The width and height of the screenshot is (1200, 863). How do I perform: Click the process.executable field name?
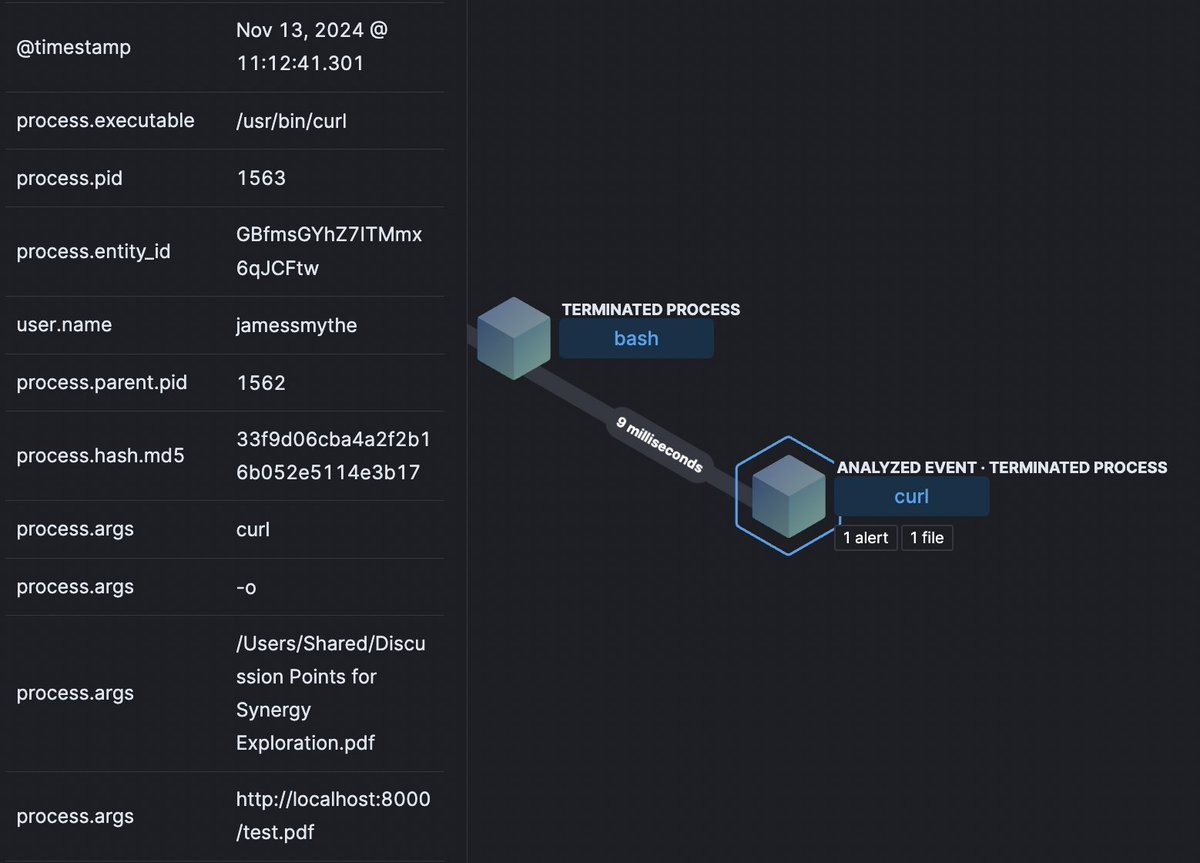point(105,121)
